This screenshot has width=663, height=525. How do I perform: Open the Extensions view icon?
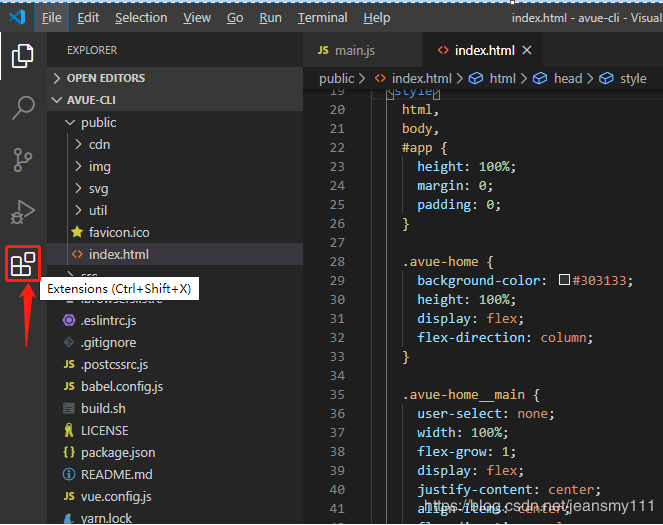click(22, 265)
